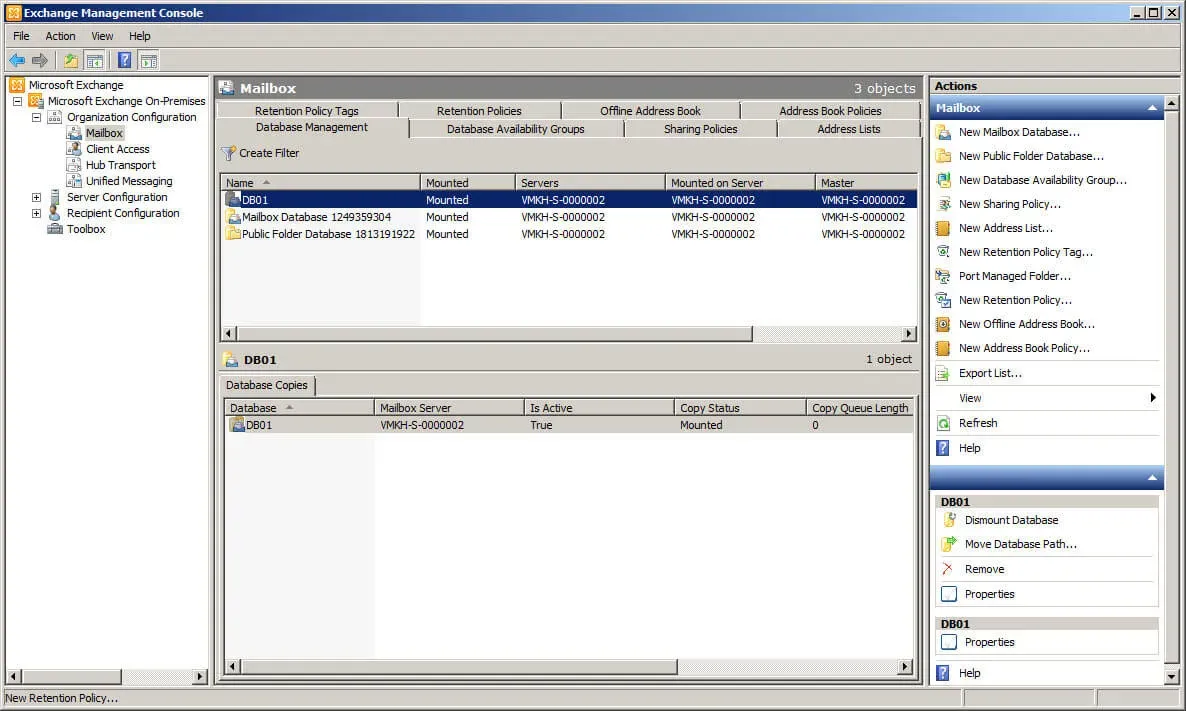The width and height of the screenshot is (1186, 711).
Task: Collapse Microsoft Exchange On-Premises tree node
Action: pyautogui.click(x=17, y=101)
